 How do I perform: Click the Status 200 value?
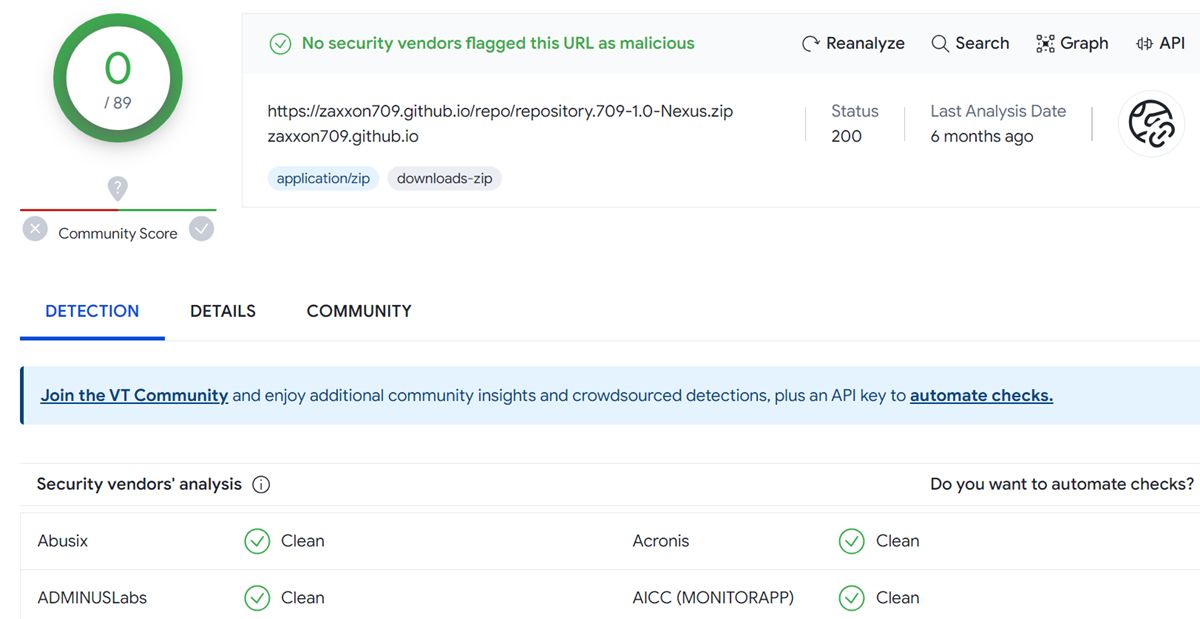tap(846, 136)
